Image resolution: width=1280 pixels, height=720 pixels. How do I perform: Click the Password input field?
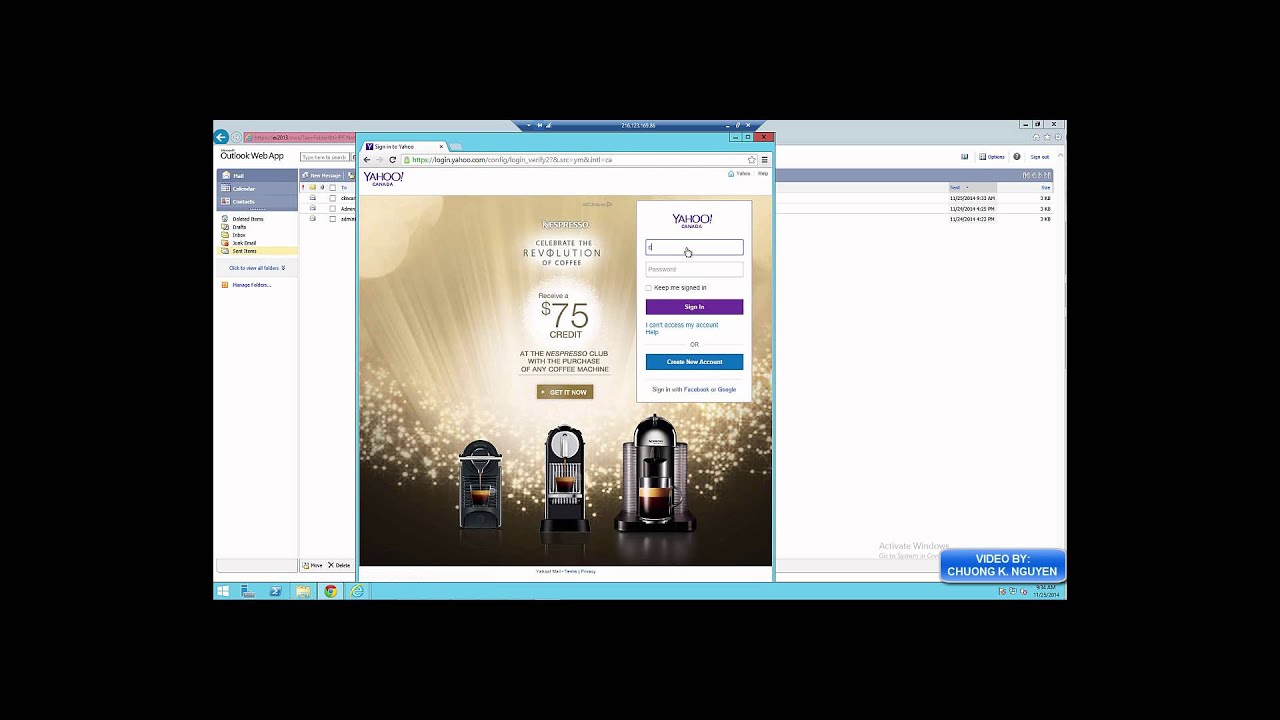pyautogui.click(x=694, y=269)
